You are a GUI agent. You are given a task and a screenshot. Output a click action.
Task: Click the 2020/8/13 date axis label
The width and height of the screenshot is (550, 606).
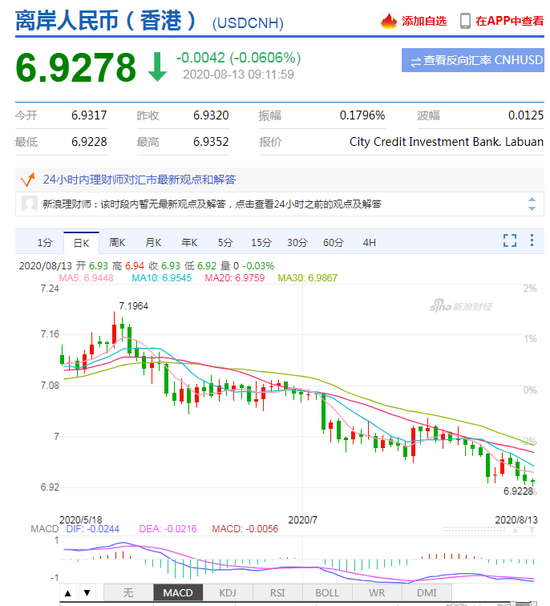click(516, 520)
